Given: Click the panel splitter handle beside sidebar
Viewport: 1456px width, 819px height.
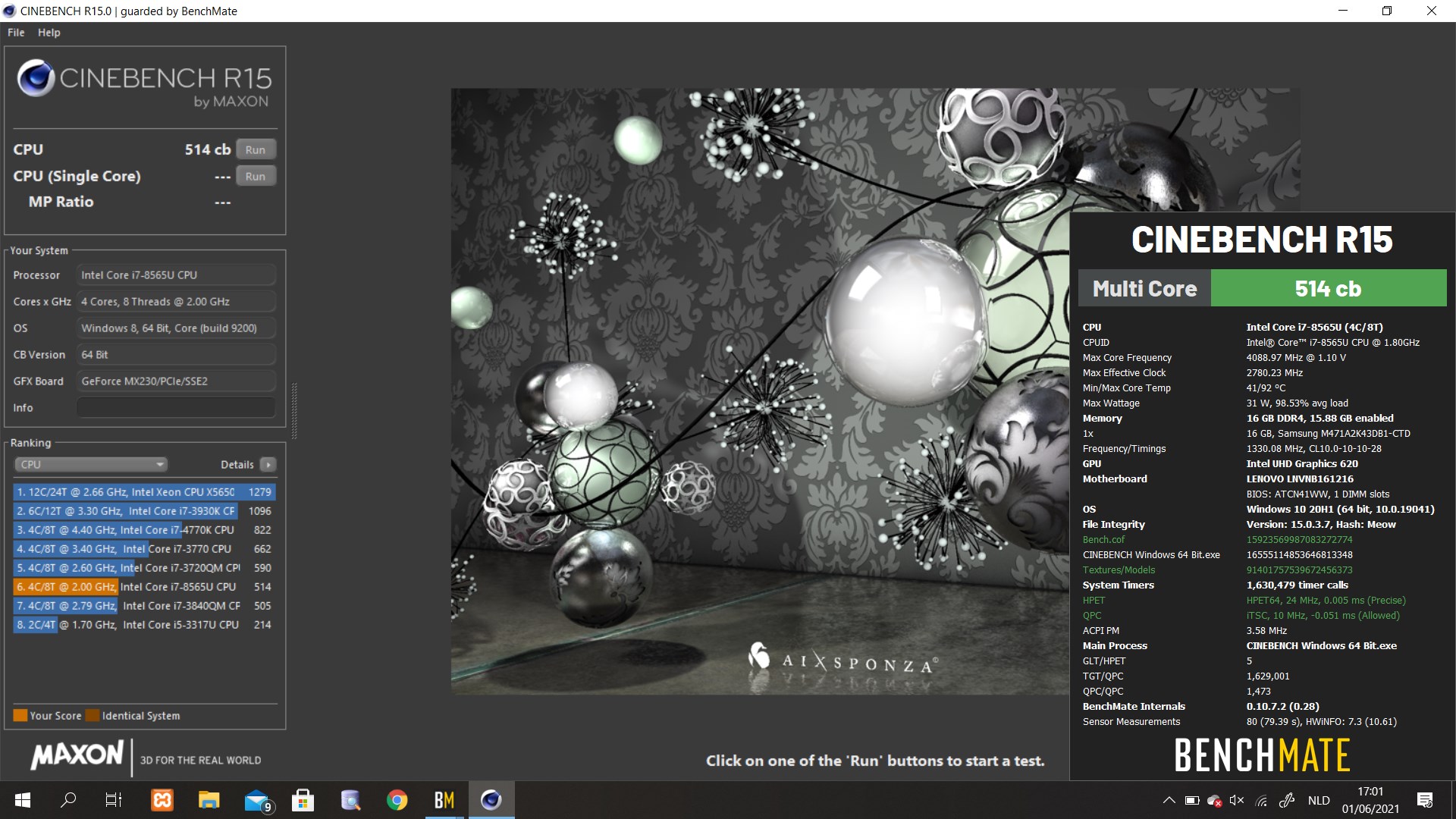Looking at the screenshot, I should tap(294, 410).
